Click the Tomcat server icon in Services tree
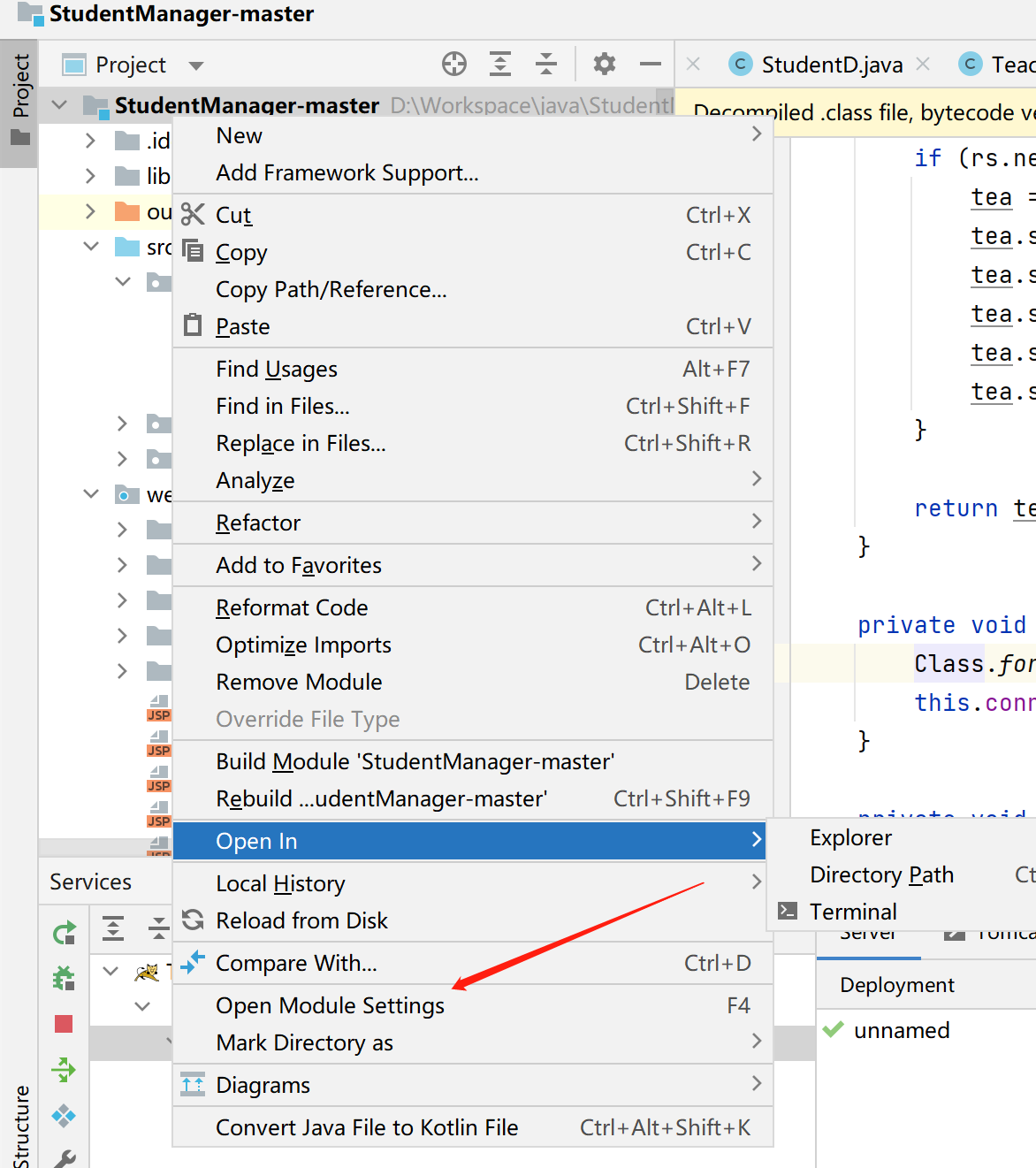This screenshot has height=1168, width=1036. coord(147,972)
